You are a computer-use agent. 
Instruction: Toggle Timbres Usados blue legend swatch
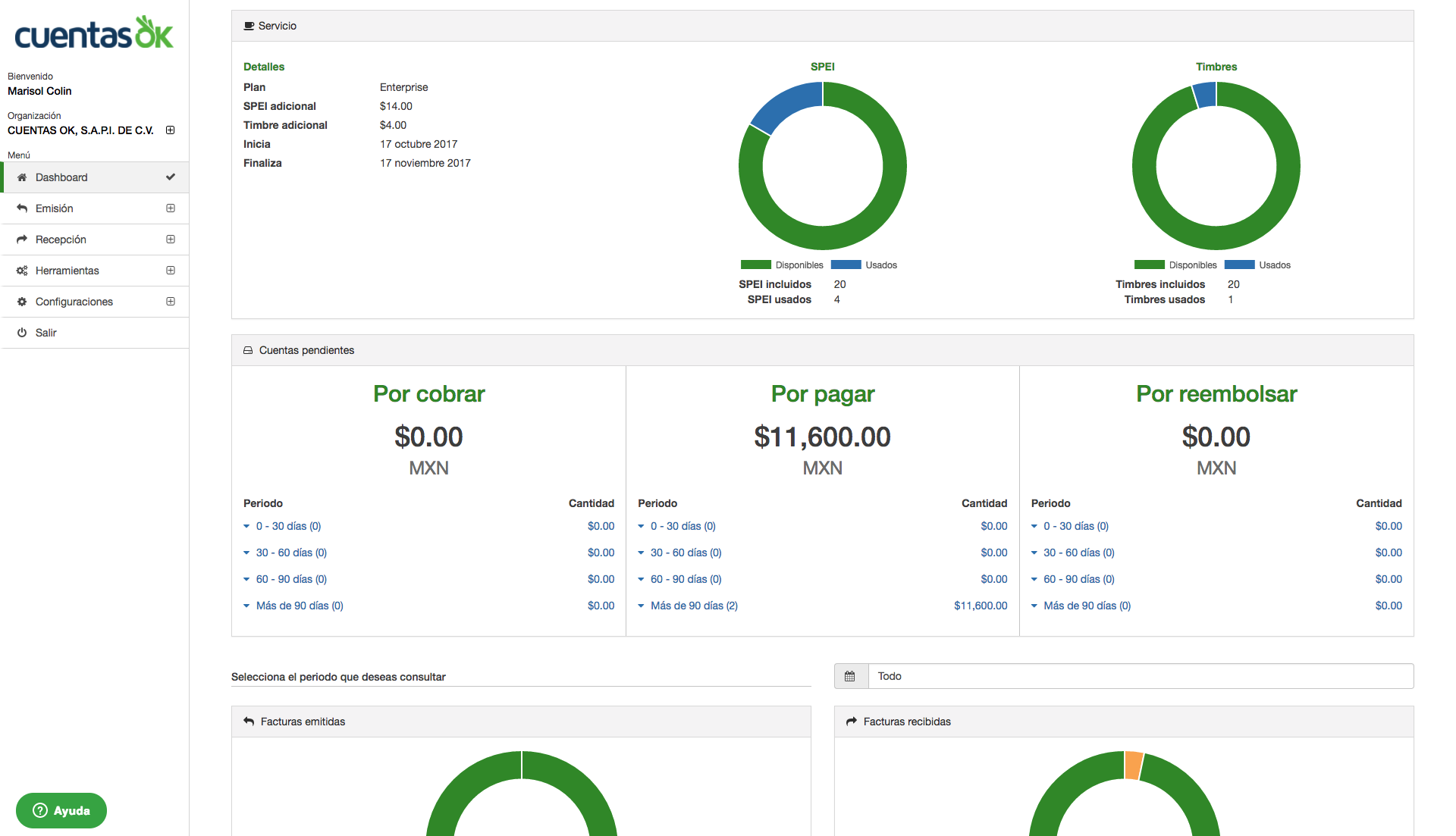click(1240, 265)
